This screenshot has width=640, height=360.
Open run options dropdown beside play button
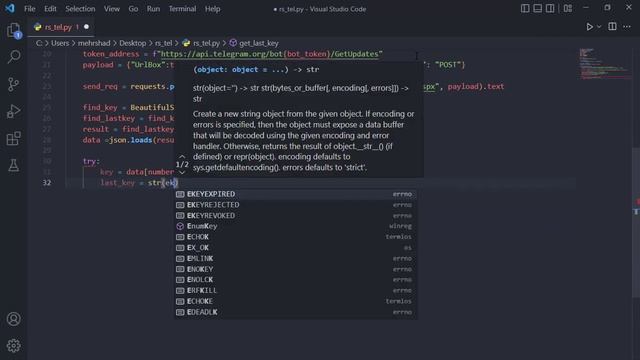tap(599, 27)
